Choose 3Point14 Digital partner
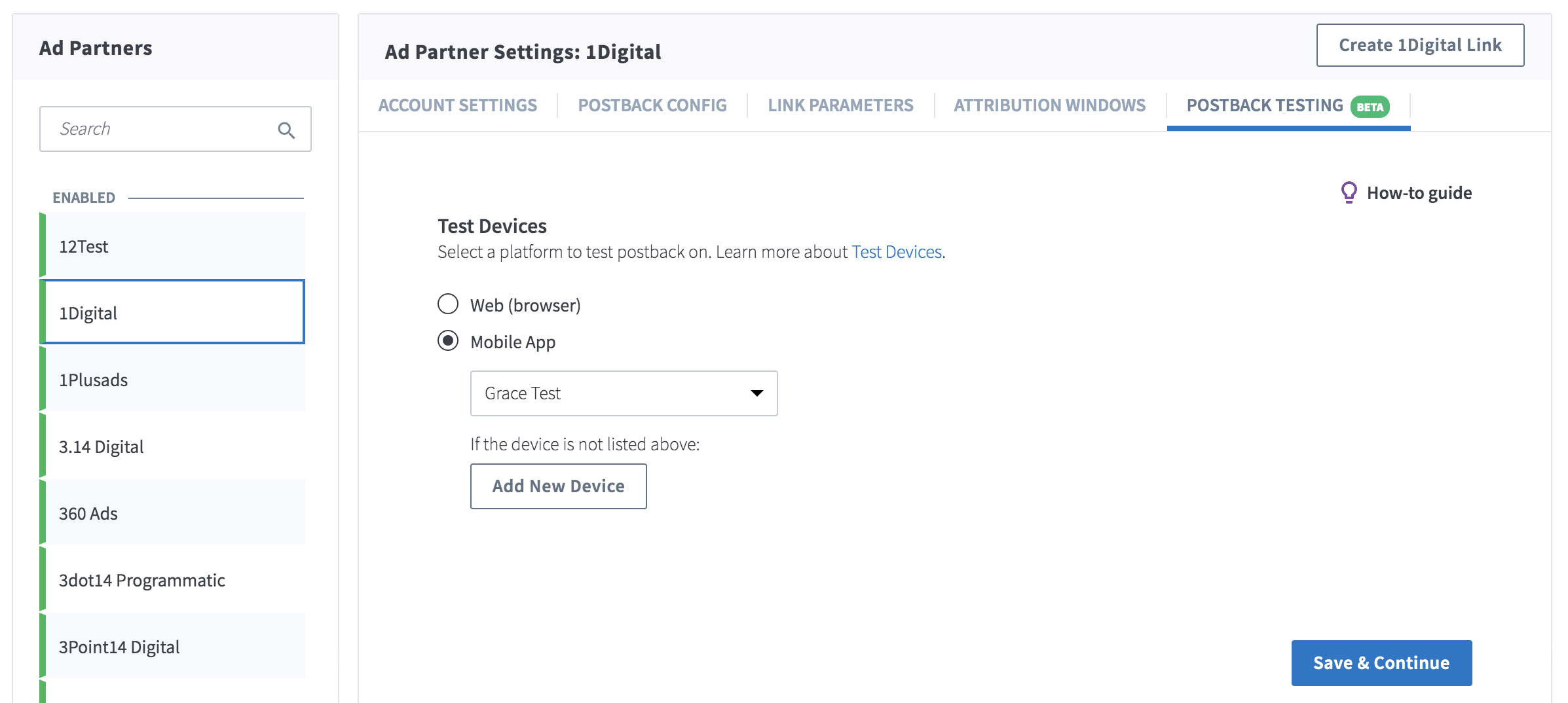This screenshot has width=1568, height=703. click(x=172, y=647)
